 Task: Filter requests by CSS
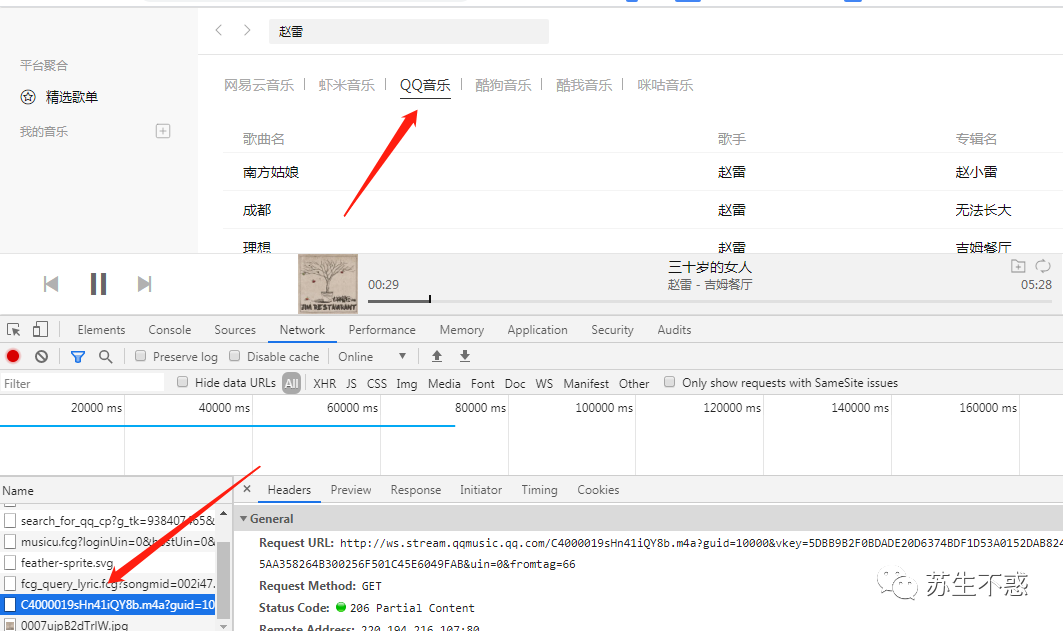coord(377,384)
